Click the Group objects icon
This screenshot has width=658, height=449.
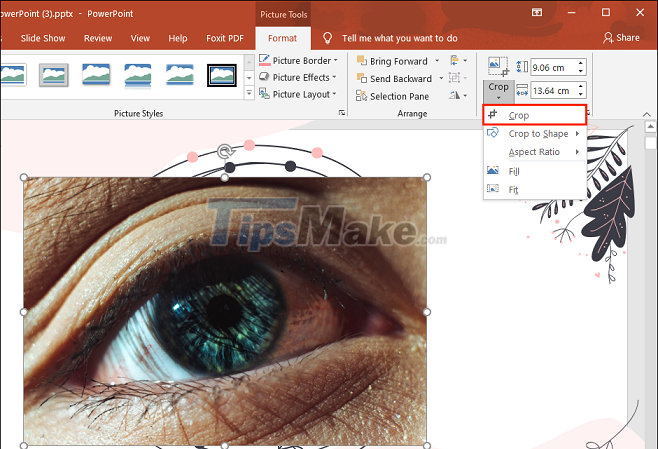(x=458, y=78)
